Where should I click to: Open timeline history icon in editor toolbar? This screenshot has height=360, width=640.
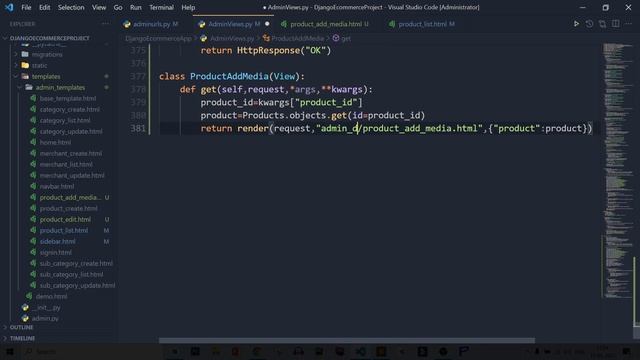point(589,24)
